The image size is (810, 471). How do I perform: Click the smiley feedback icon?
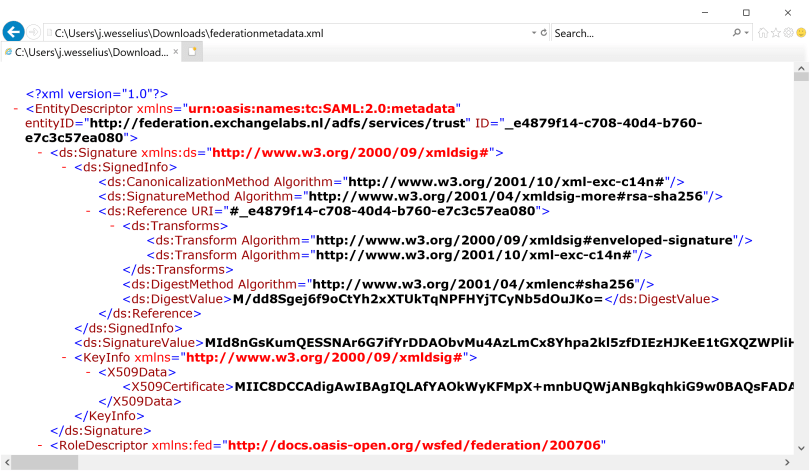point(801,33)
